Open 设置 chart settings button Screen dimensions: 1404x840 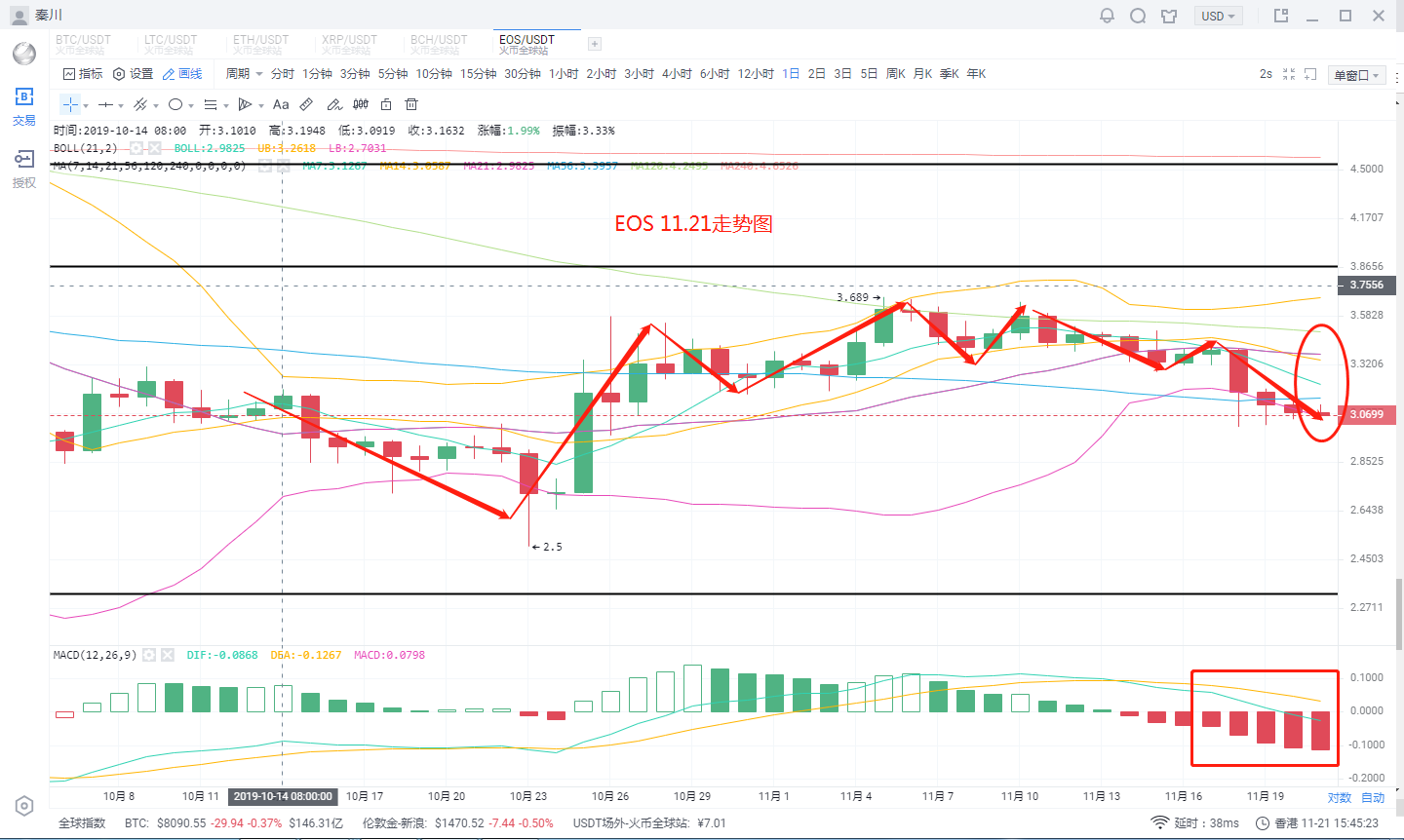coord(134,74)
